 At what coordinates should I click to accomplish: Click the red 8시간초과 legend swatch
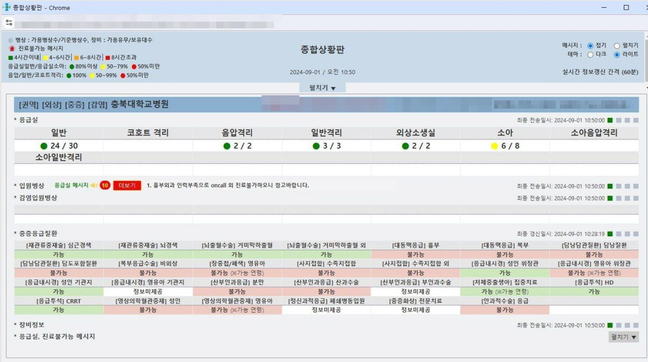[x=107, y=57]
